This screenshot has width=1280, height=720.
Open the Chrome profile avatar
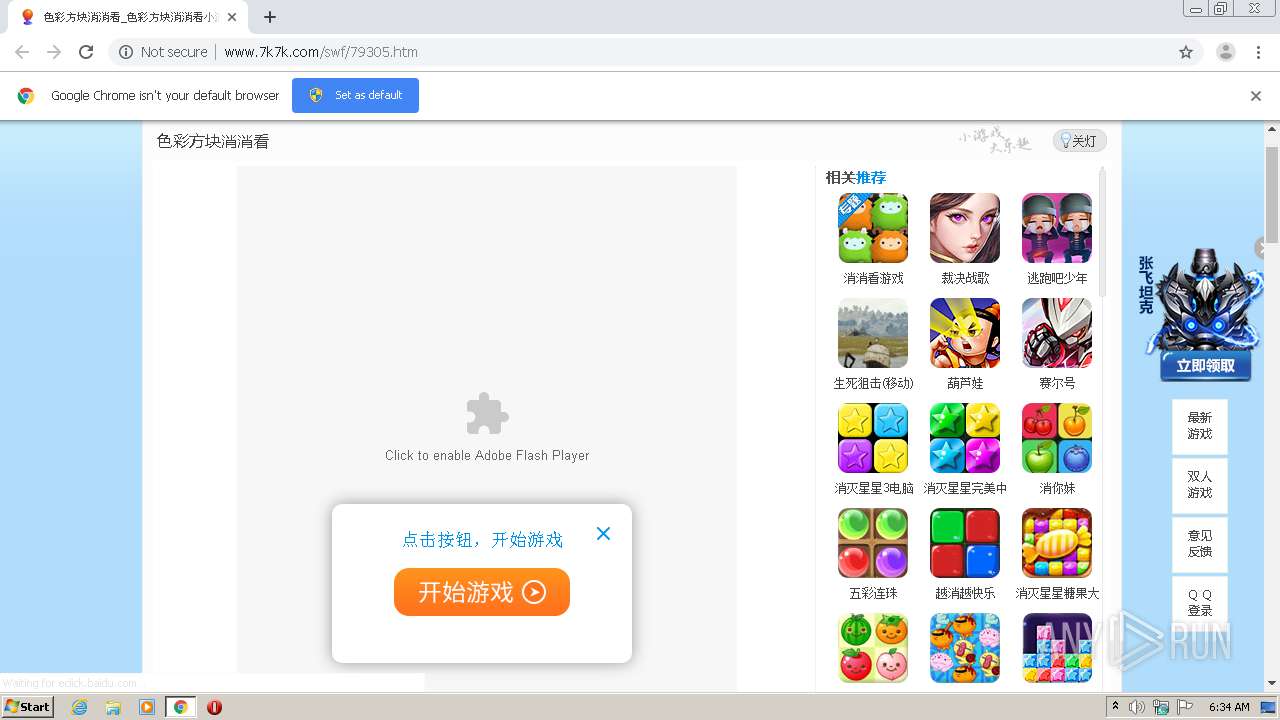click(1226, 52)
